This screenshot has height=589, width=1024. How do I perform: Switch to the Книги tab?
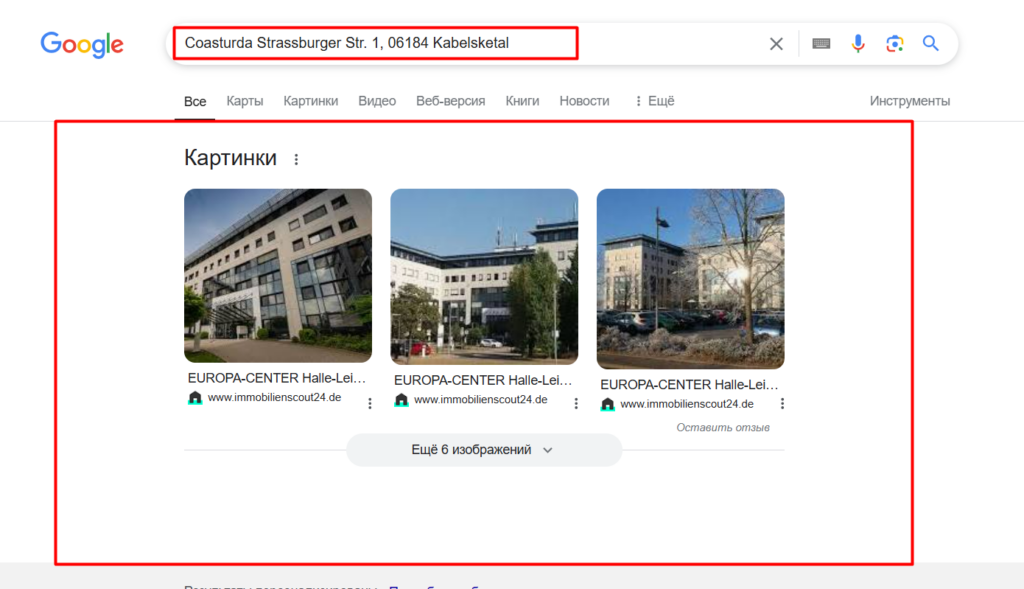coord(522,101)
